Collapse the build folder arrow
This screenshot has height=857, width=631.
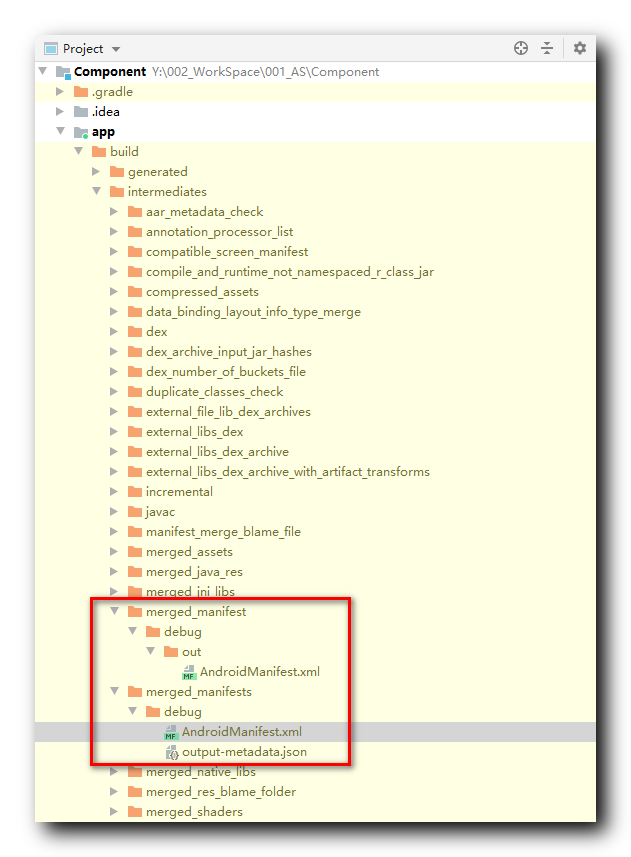(79, 151)
